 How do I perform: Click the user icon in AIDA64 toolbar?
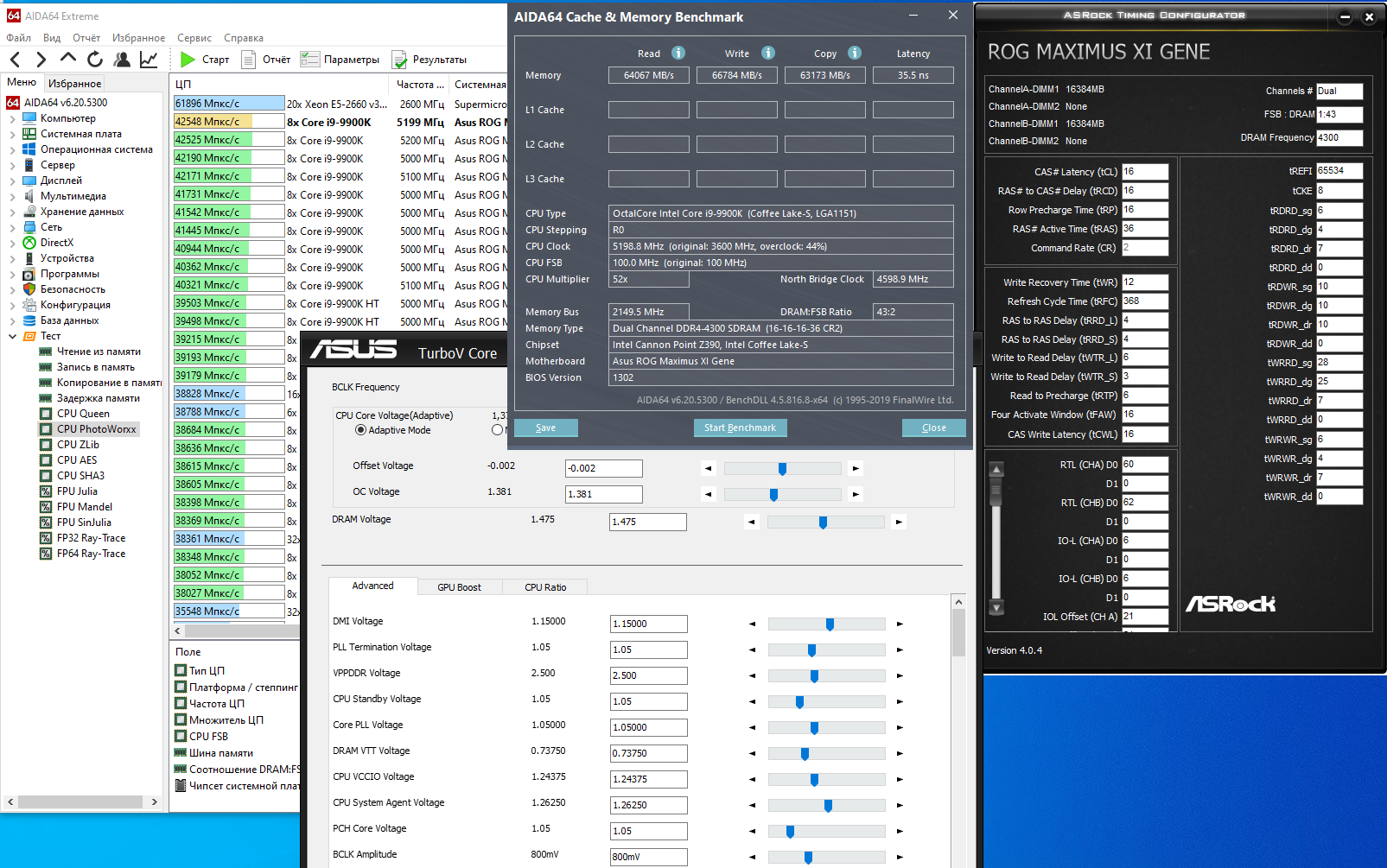click(122, 60)
